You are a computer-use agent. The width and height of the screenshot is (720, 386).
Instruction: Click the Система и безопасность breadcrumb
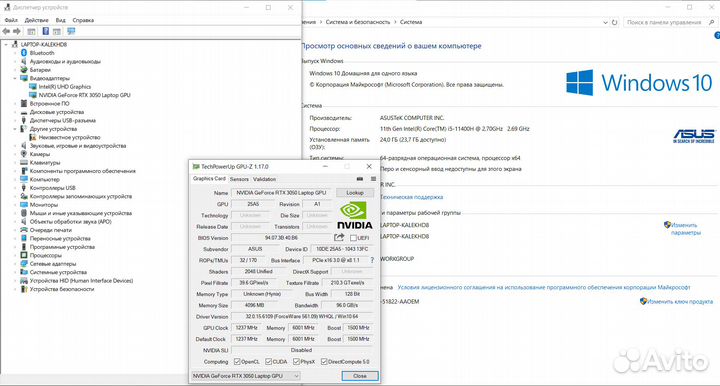coord(358,22)
